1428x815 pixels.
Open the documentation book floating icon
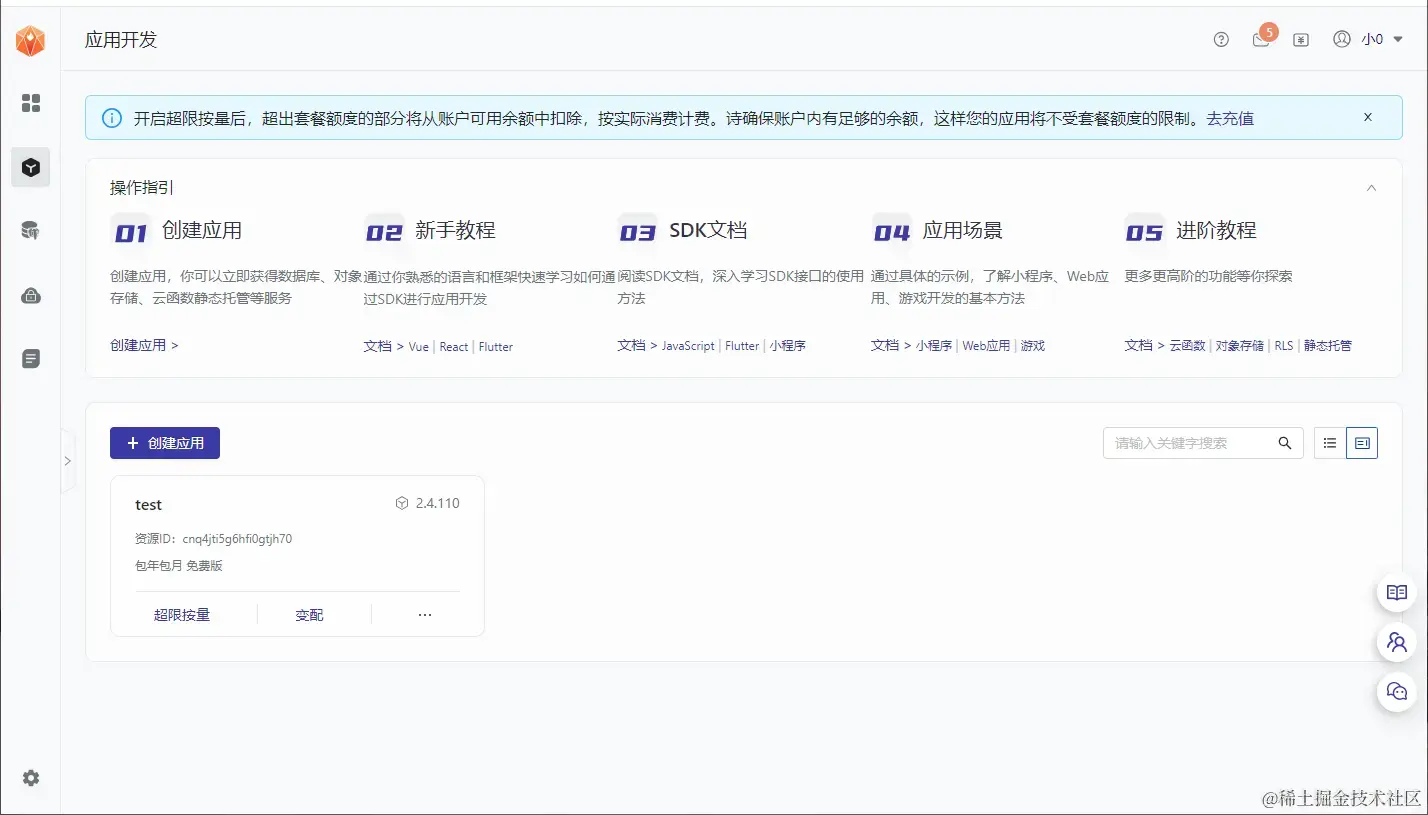(1396, 592)
